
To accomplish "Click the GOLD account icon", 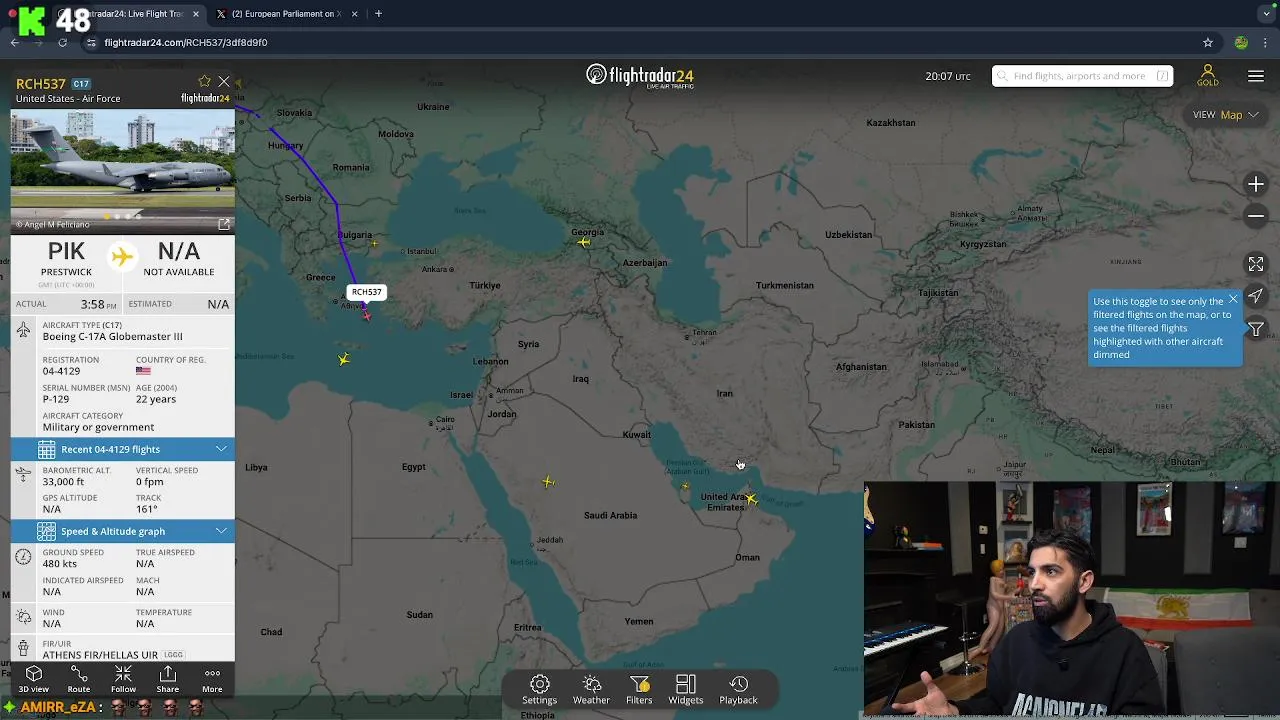I will point(1208,76).
